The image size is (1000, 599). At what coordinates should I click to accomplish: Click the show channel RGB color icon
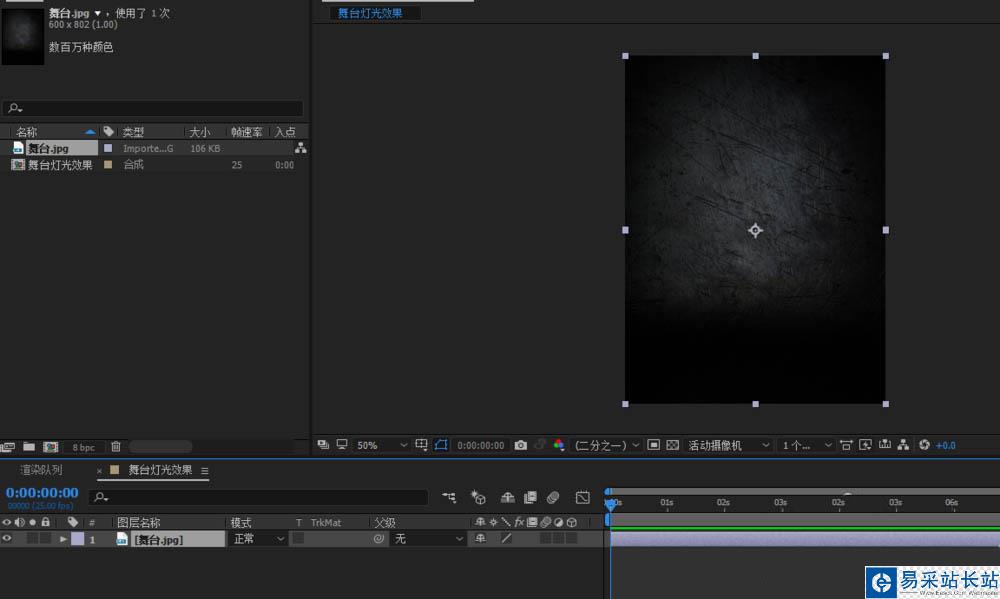point(559,445)
